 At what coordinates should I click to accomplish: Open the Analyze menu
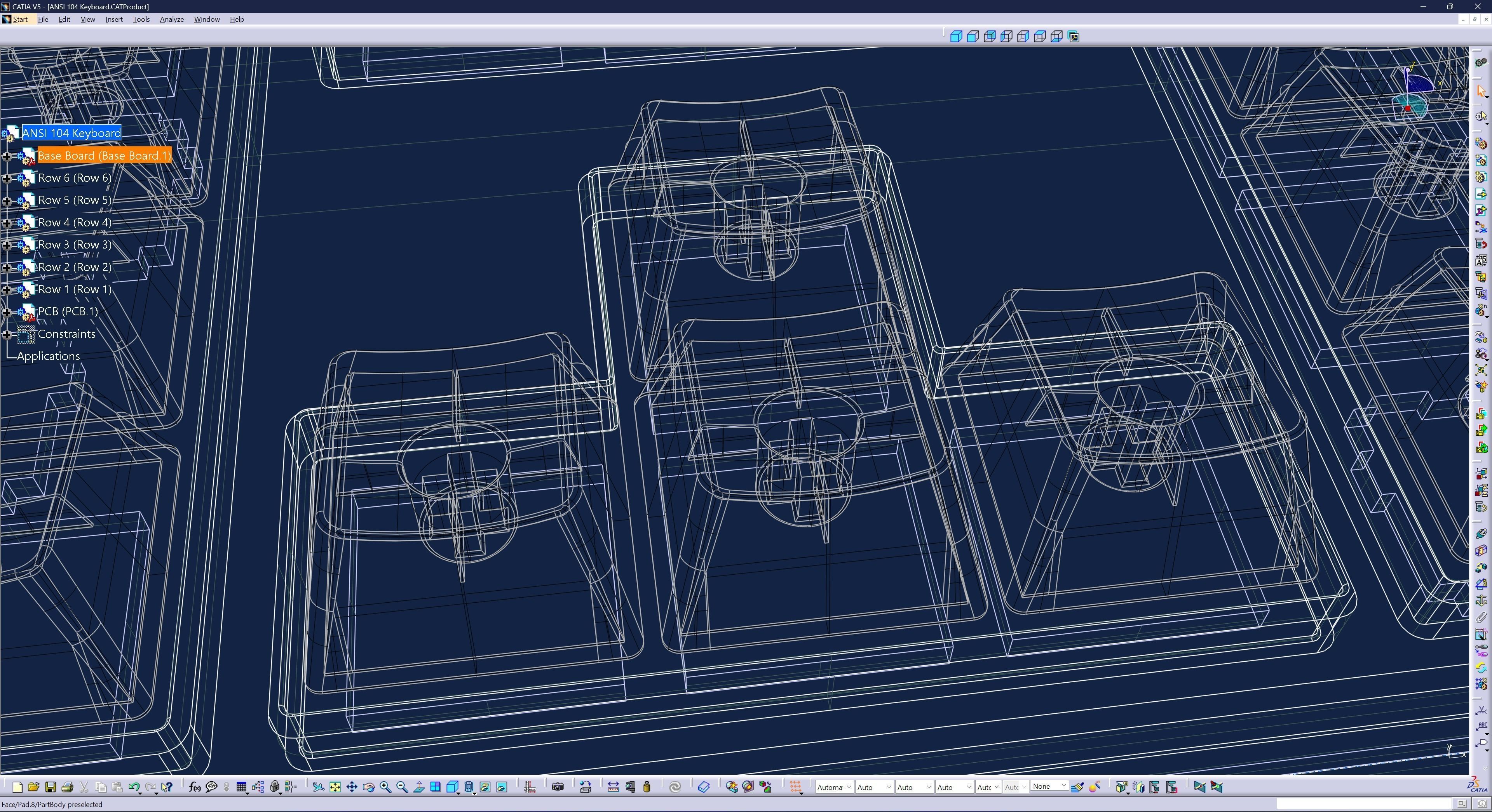tap(171, 19)
